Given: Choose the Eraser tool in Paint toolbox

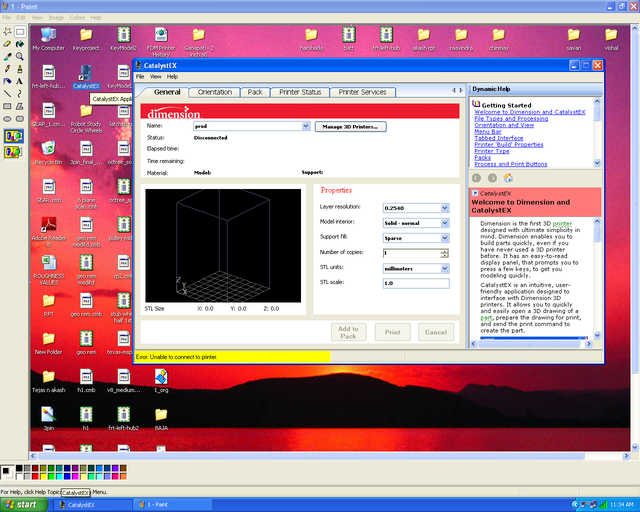Looking at the screenshot, I should click(7, 44).
